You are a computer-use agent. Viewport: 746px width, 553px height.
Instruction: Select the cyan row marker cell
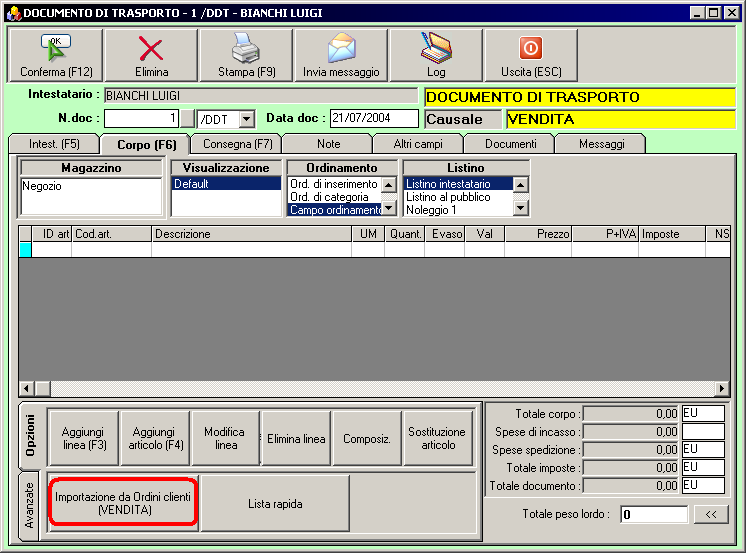click(x=25, y=249)
